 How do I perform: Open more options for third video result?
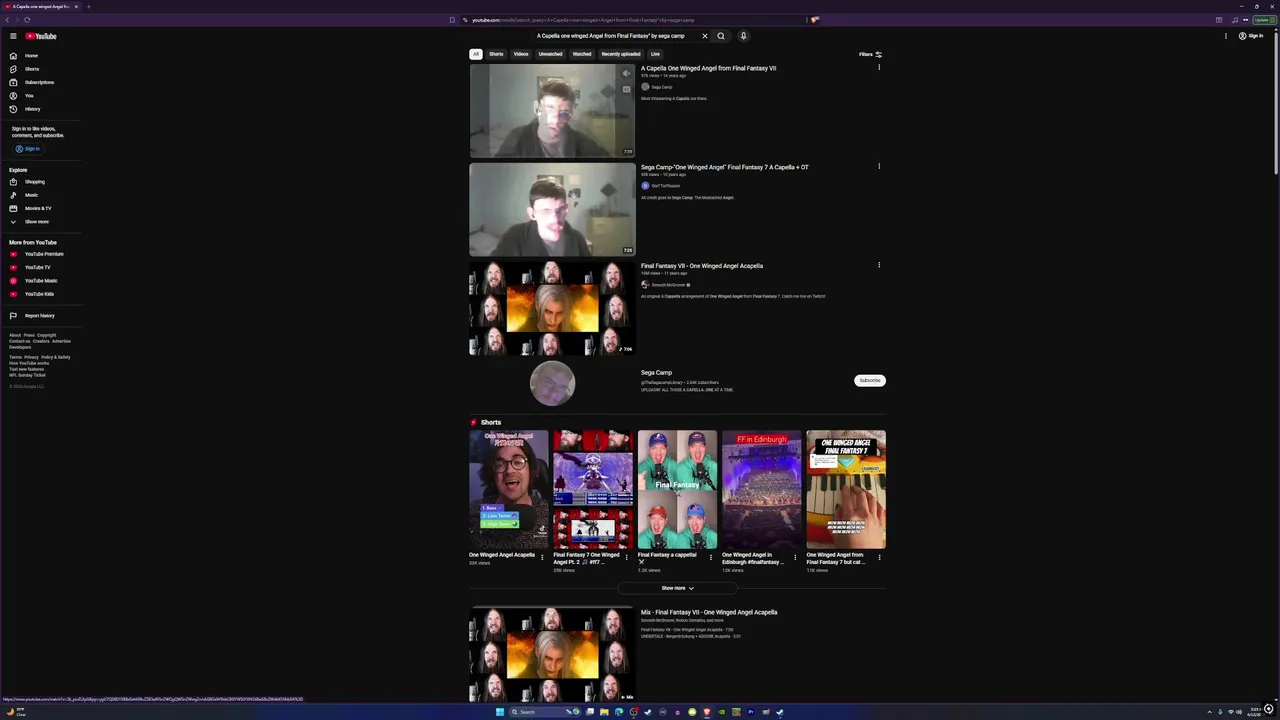coord(879,265)
